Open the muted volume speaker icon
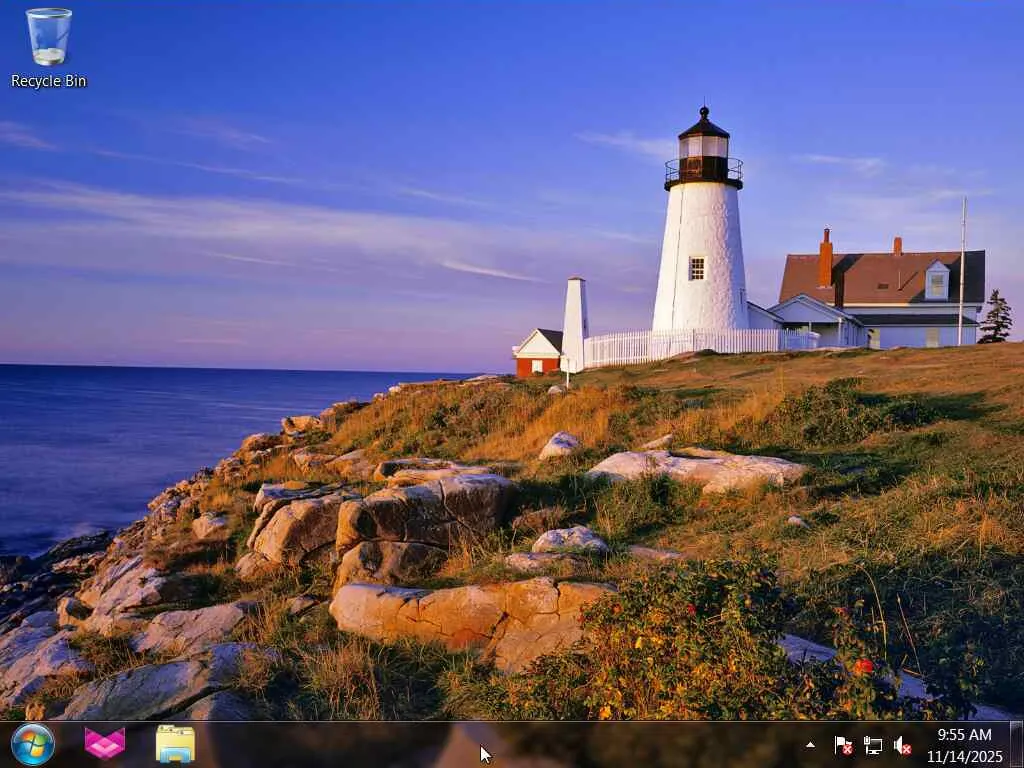This screenshot has width=1024, height=768. pyautogui.click(x=902, y=745)
